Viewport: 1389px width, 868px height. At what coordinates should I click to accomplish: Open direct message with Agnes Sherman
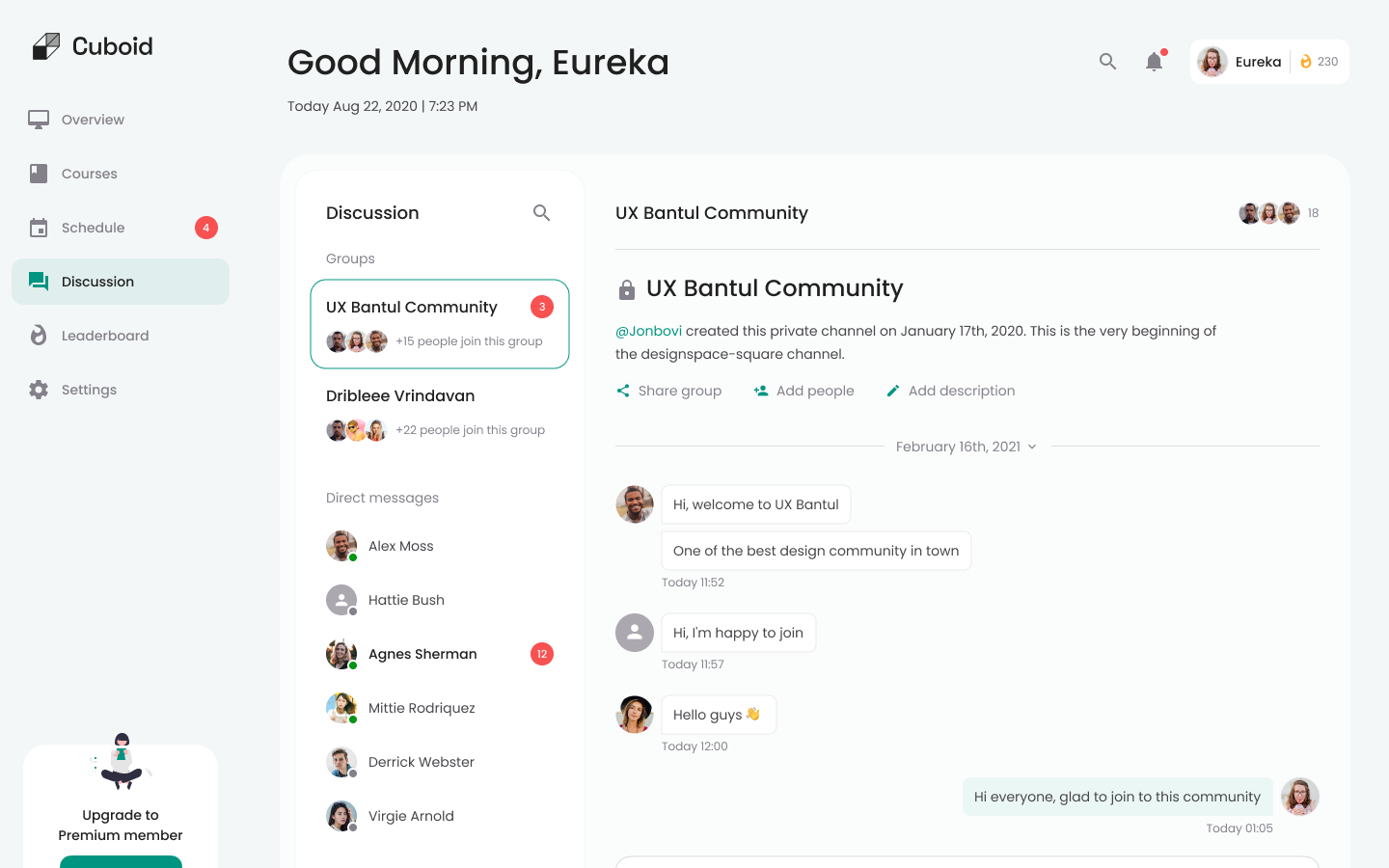422,654
